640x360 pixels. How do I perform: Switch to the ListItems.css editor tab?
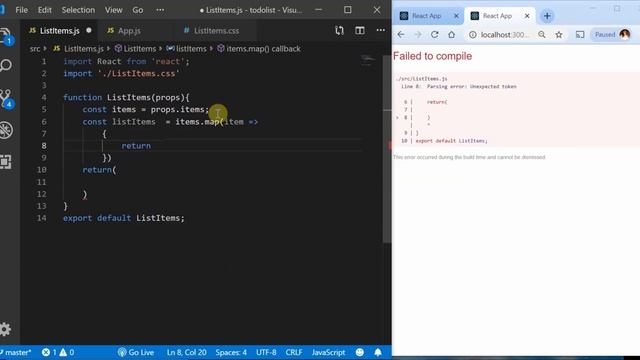pos(216,31)
